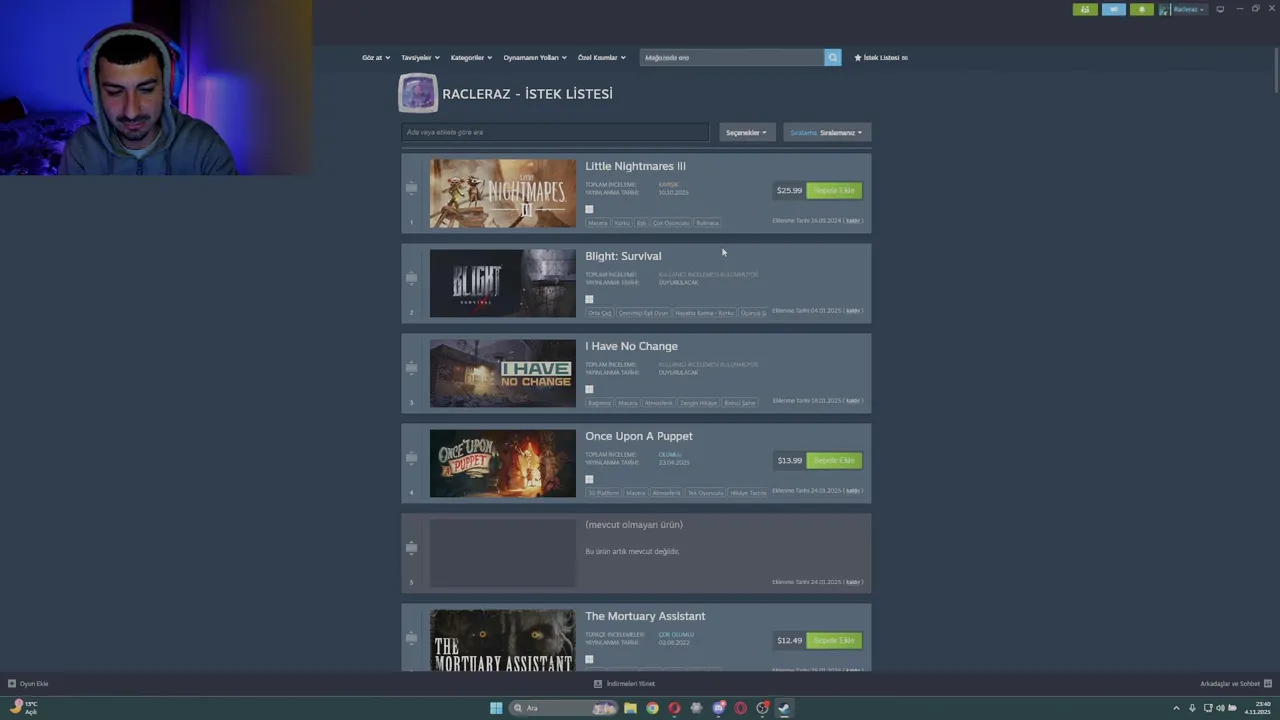The width and height of the screenshot is (1280, 720).
Task: Click the reorder handle for The Mortuary Assistant
Action: [x=411, y=638]
